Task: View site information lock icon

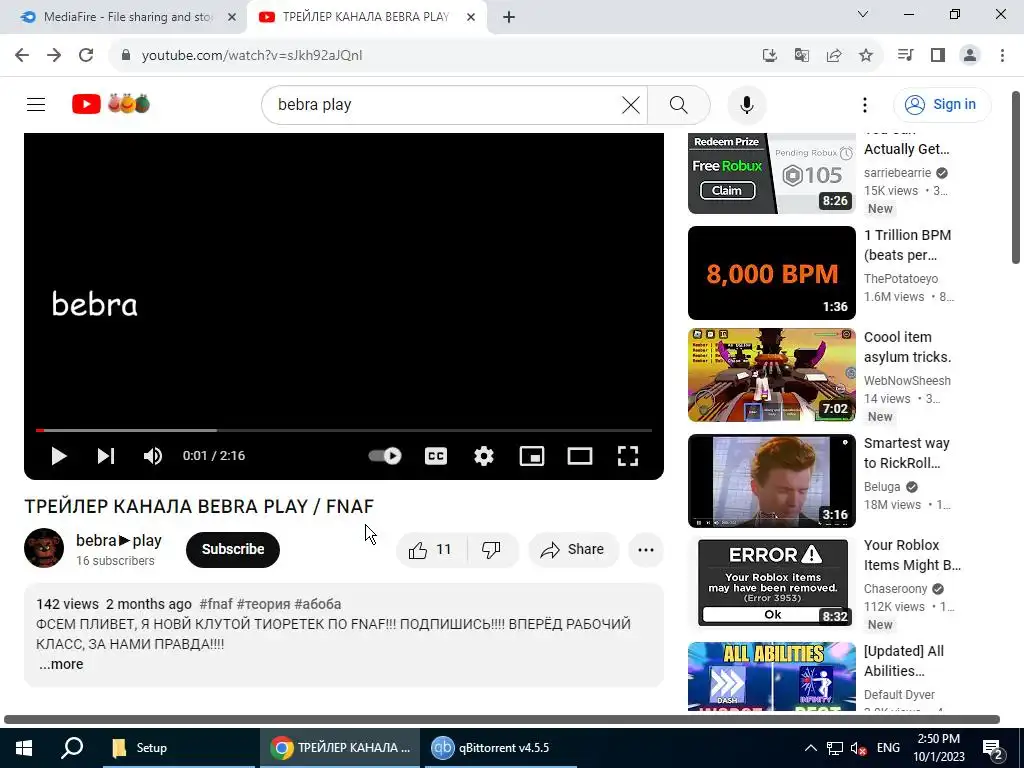Action: coord(126,56)
